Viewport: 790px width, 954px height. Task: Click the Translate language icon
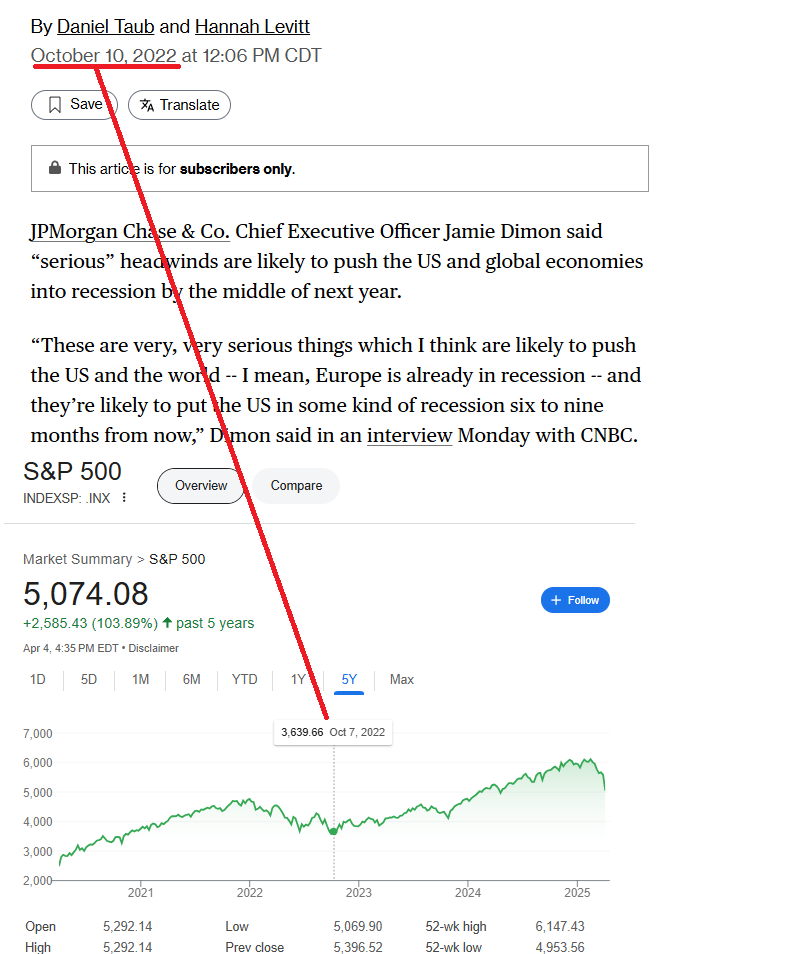(x=147, y=105)
